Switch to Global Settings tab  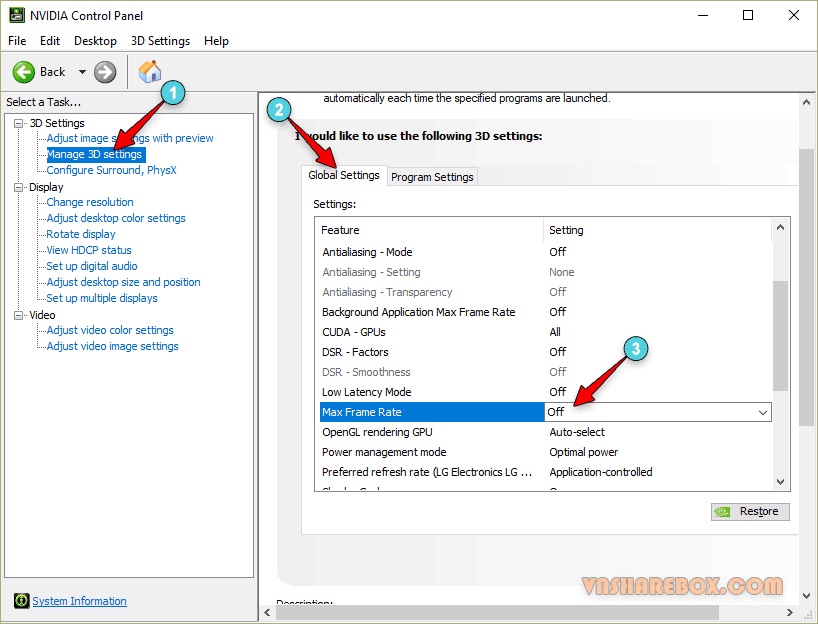[x=344, y=175]
